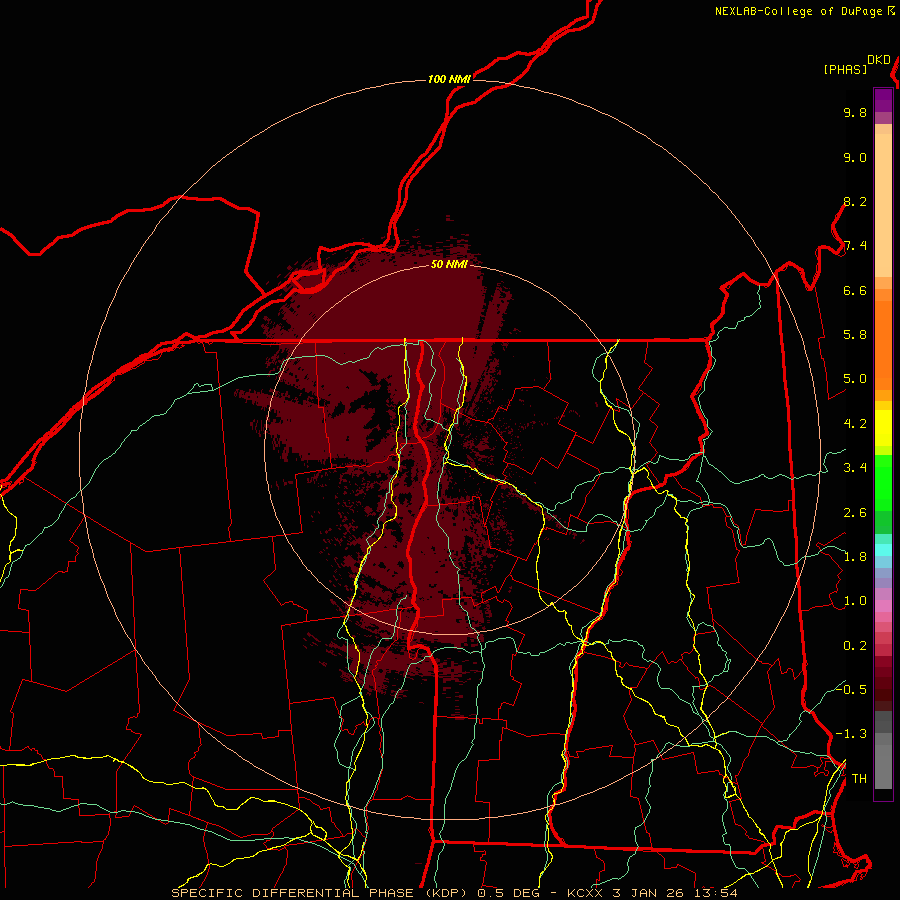900x900 pixels.
Task: Click the 0.2 scale value
Action: (x=855, y=646)
